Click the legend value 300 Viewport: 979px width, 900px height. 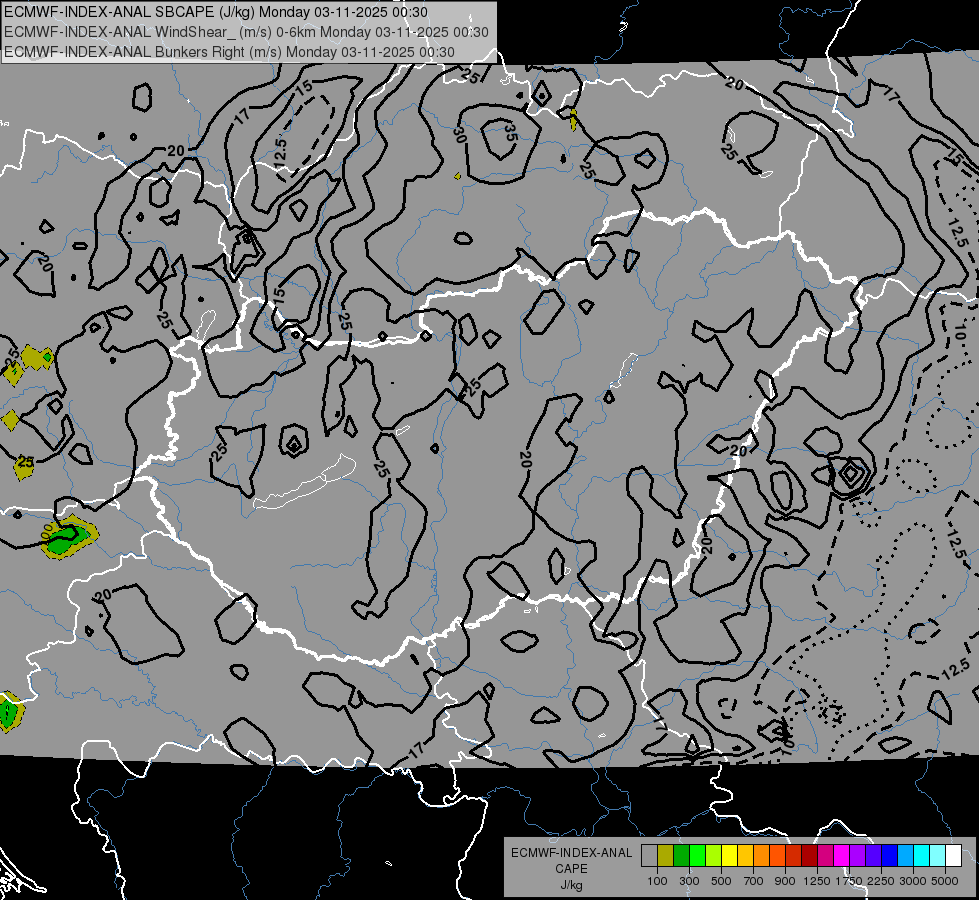pyautogui.click(x=689, y=881)
